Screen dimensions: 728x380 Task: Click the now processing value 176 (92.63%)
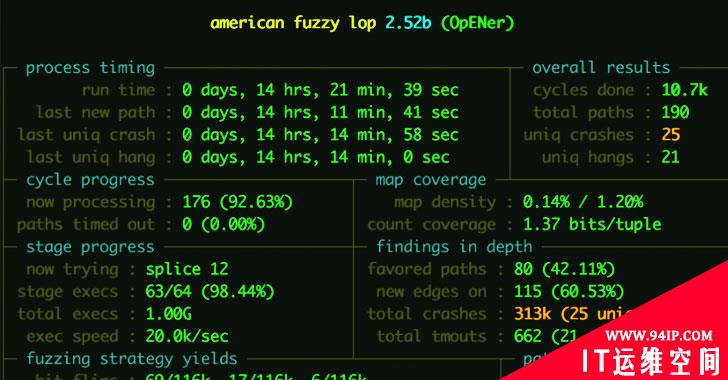point(237,202)
